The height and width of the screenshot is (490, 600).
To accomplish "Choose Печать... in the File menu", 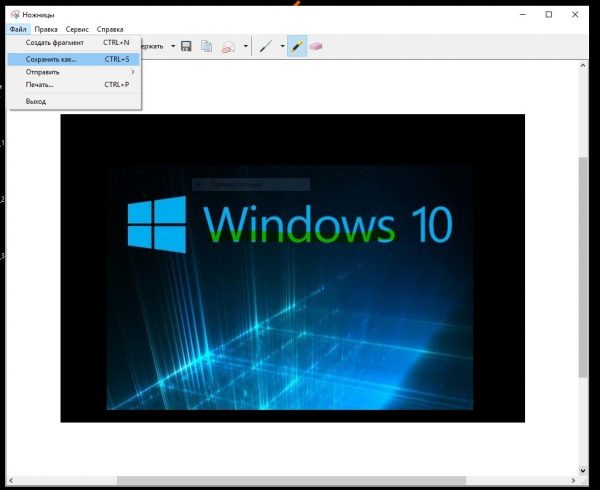I will coord(74,85).
